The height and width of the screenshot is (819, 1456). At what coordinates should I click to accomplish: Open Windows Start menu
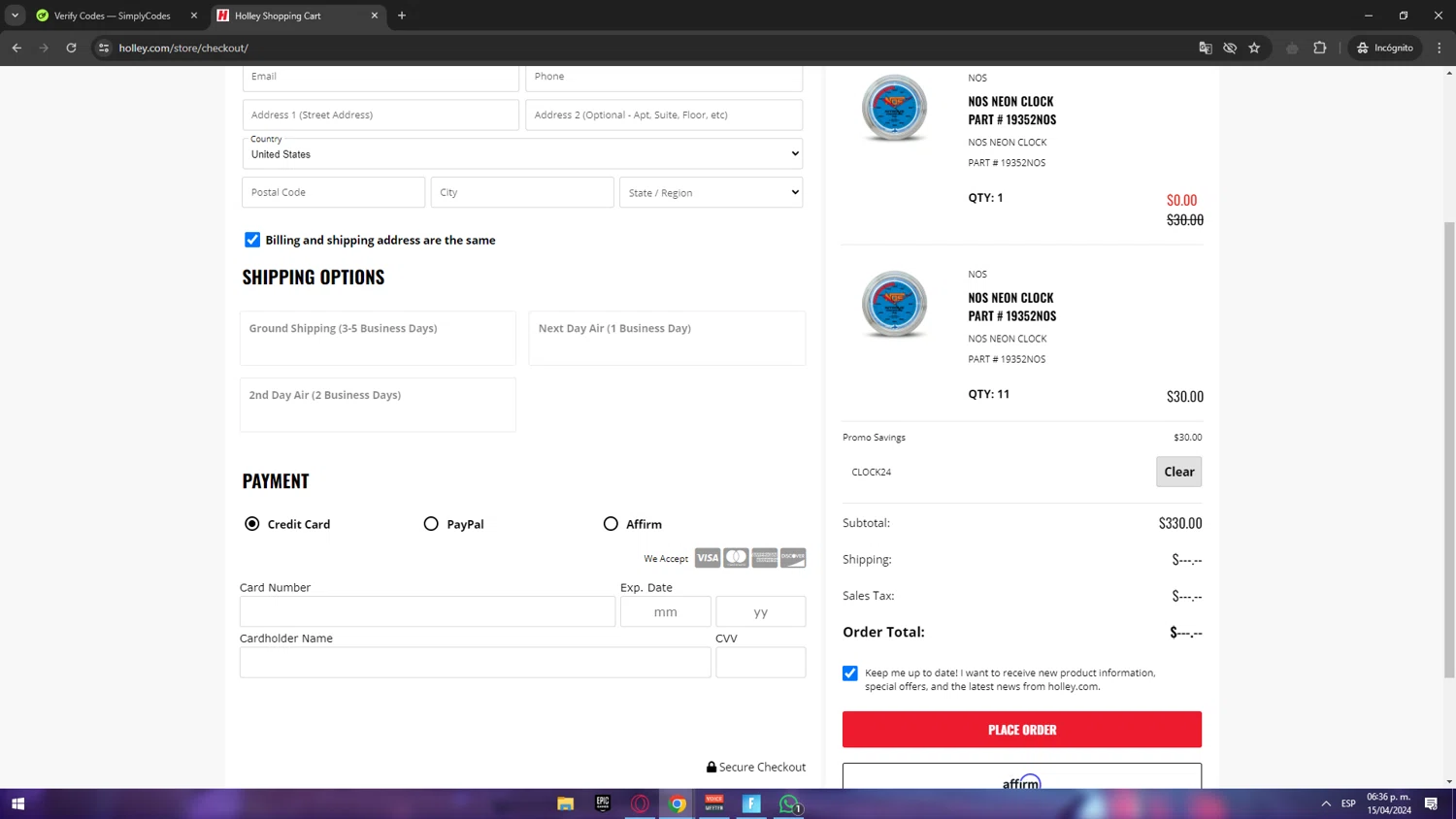pyautogui.click(x=17, y=803)
